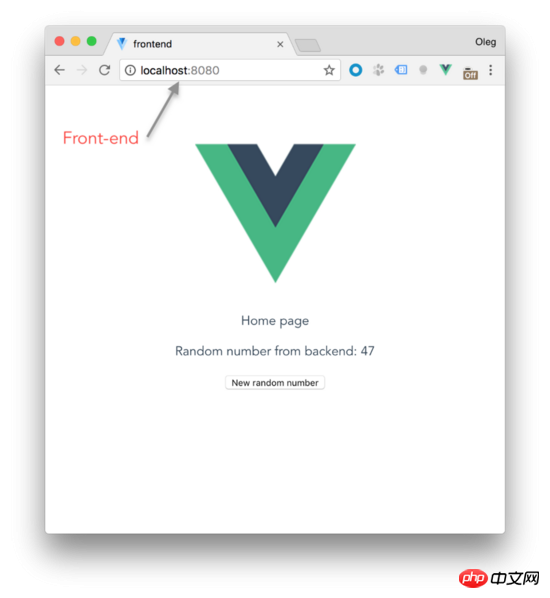Image resolution: width=550 pixels, height=598 pixels.
Task: Click the gray paw print extension icon
Action: (378, 70)
